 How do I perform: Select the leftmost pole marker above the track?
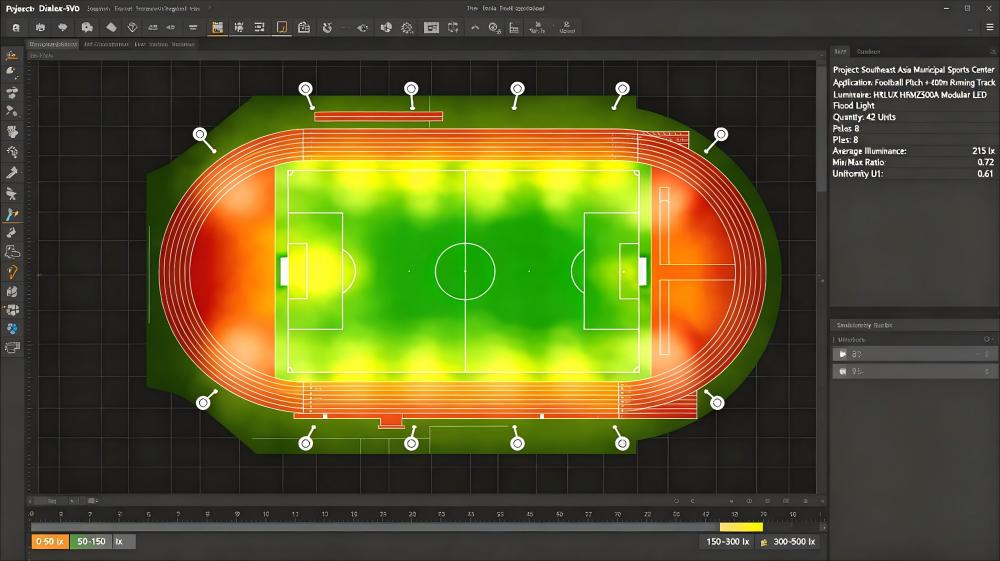306,89
